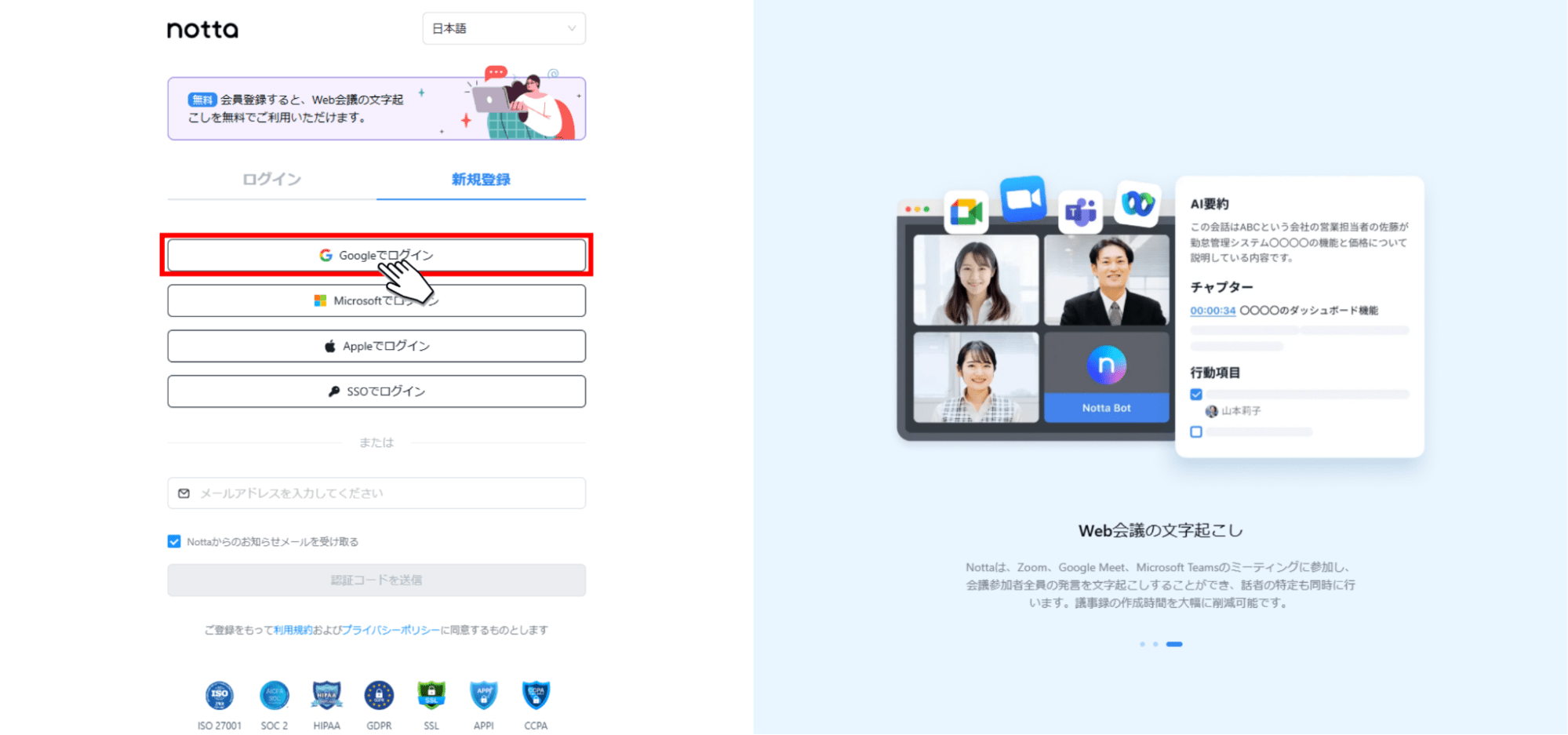The image size is (1568, 735).
Task: Click the SSO key icon
Action: tap(334, 391)
